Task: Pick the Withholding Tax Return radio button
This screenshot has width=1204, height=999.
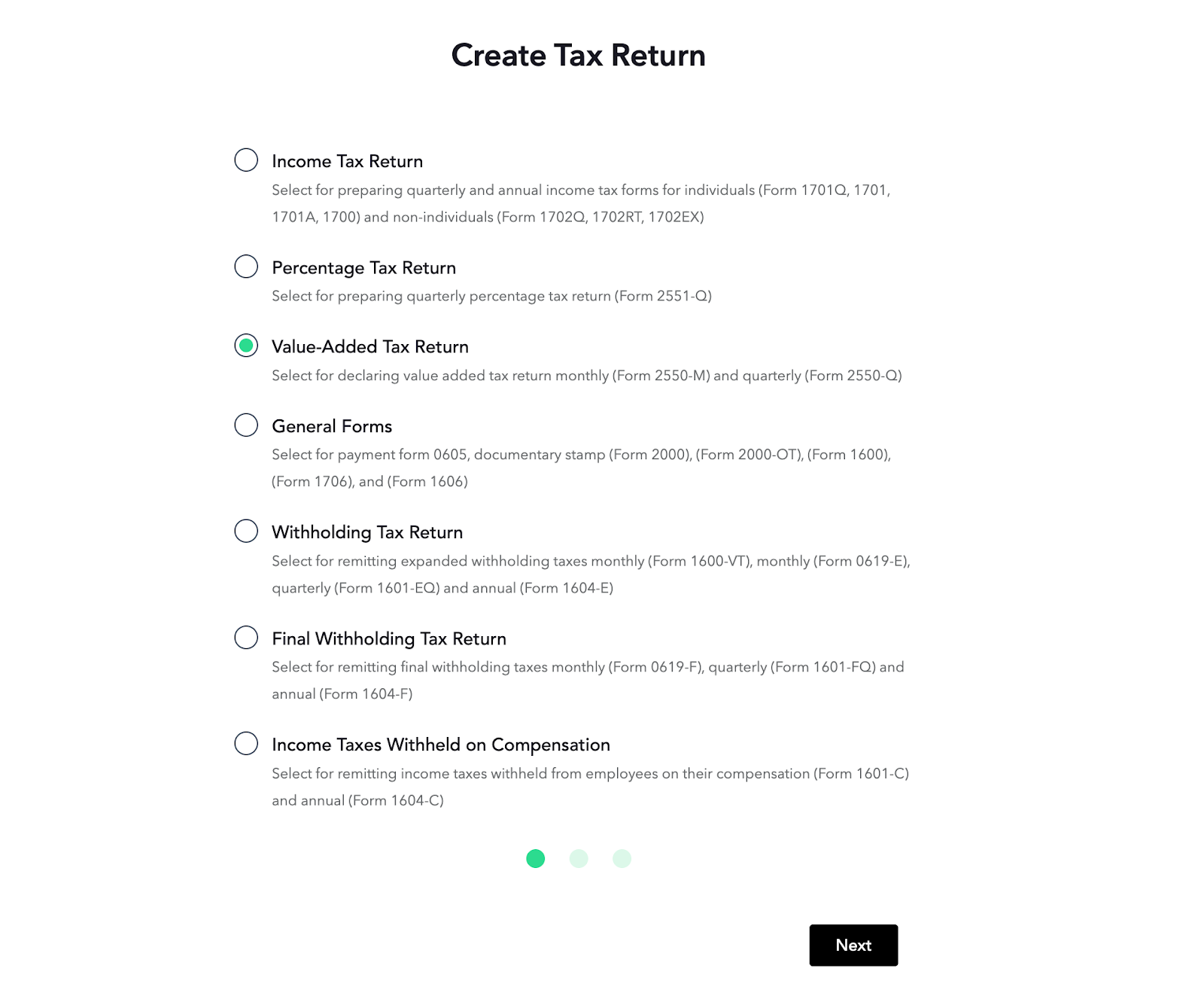Action: [246, 531]
